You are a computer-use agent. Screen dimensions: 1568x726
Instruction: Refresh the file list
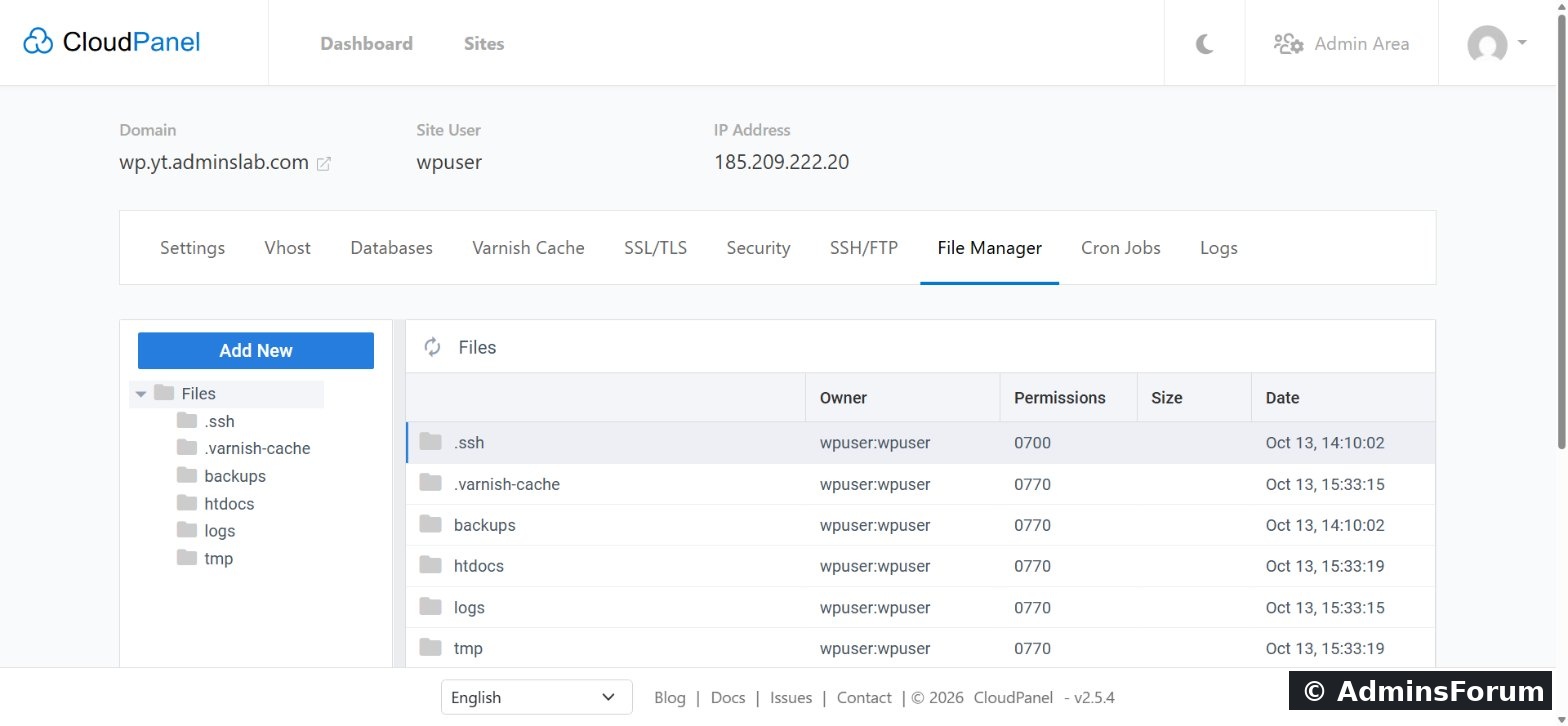(x=433, y=347)
